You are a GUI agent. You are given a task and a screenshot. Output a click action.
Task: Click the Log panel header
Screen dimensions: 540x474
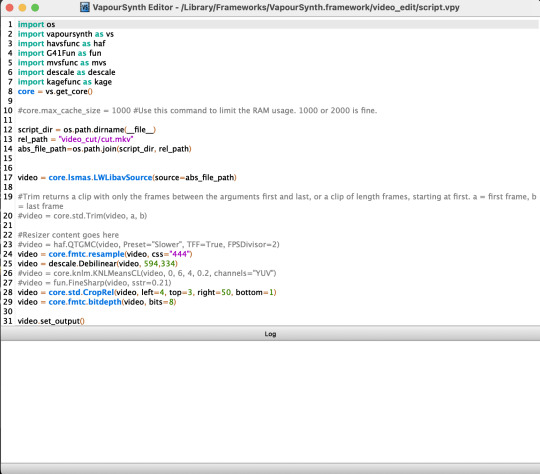pyautogui.click(x=270, y=334)
